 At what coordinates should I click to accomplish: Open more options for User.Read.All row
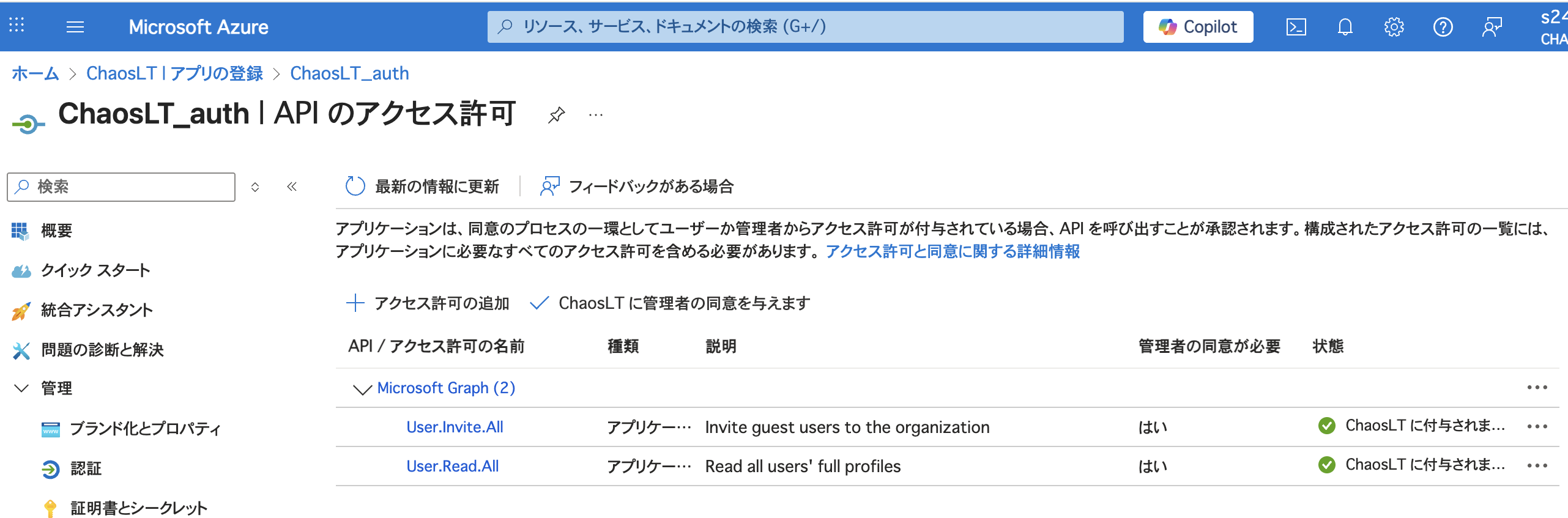[x=1537, y=466]
